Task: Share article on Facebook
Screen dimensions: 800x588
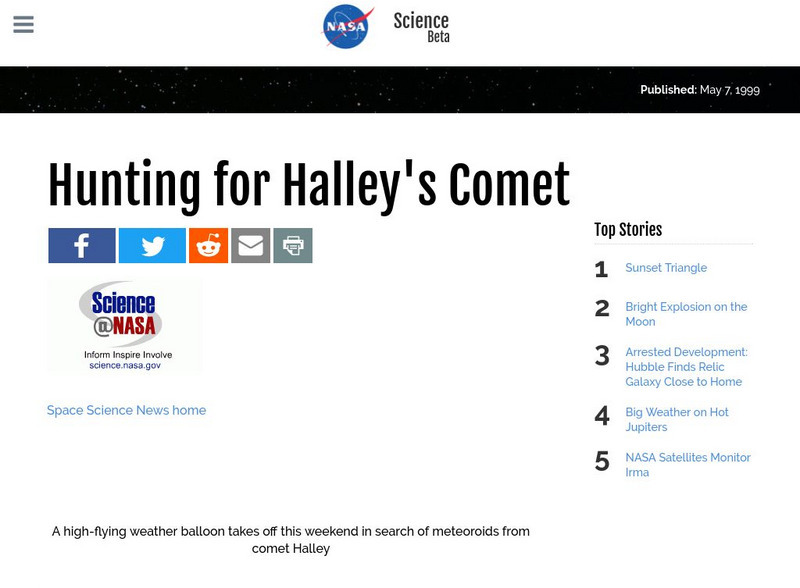Action: point(82,245)
